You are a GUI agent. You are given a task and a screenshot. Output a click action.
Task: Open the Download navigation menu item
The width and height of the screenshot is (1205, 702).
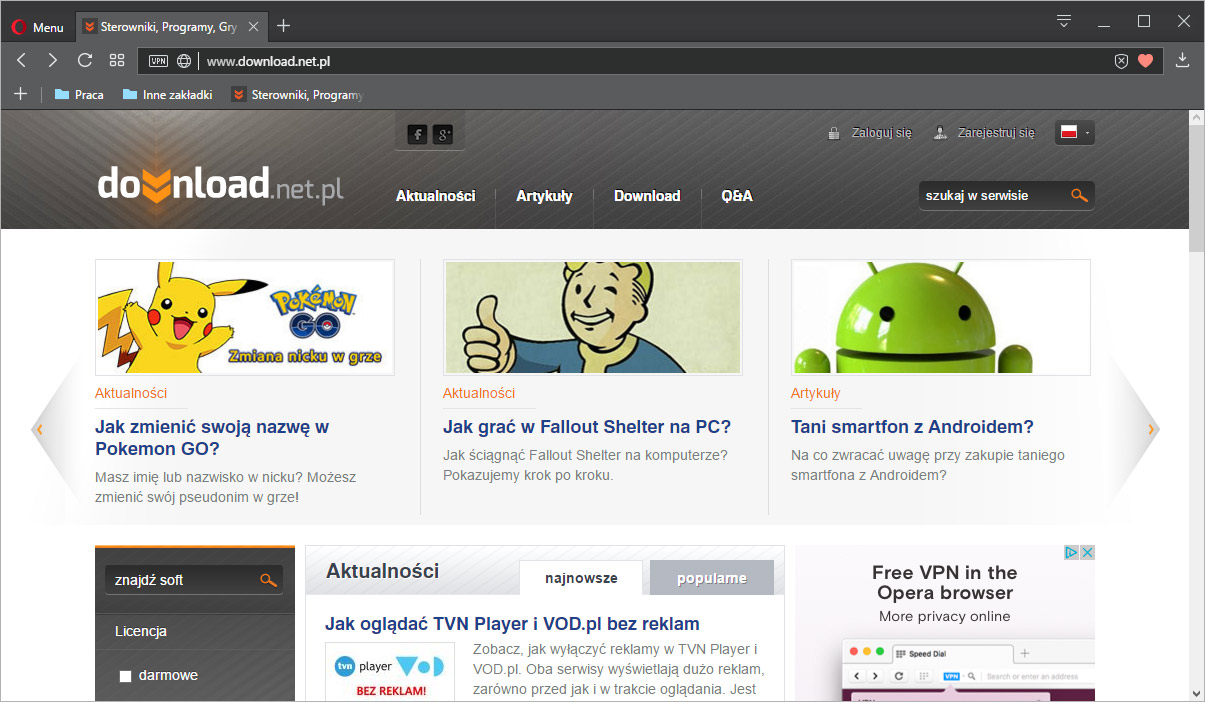[x=647, y=196]
